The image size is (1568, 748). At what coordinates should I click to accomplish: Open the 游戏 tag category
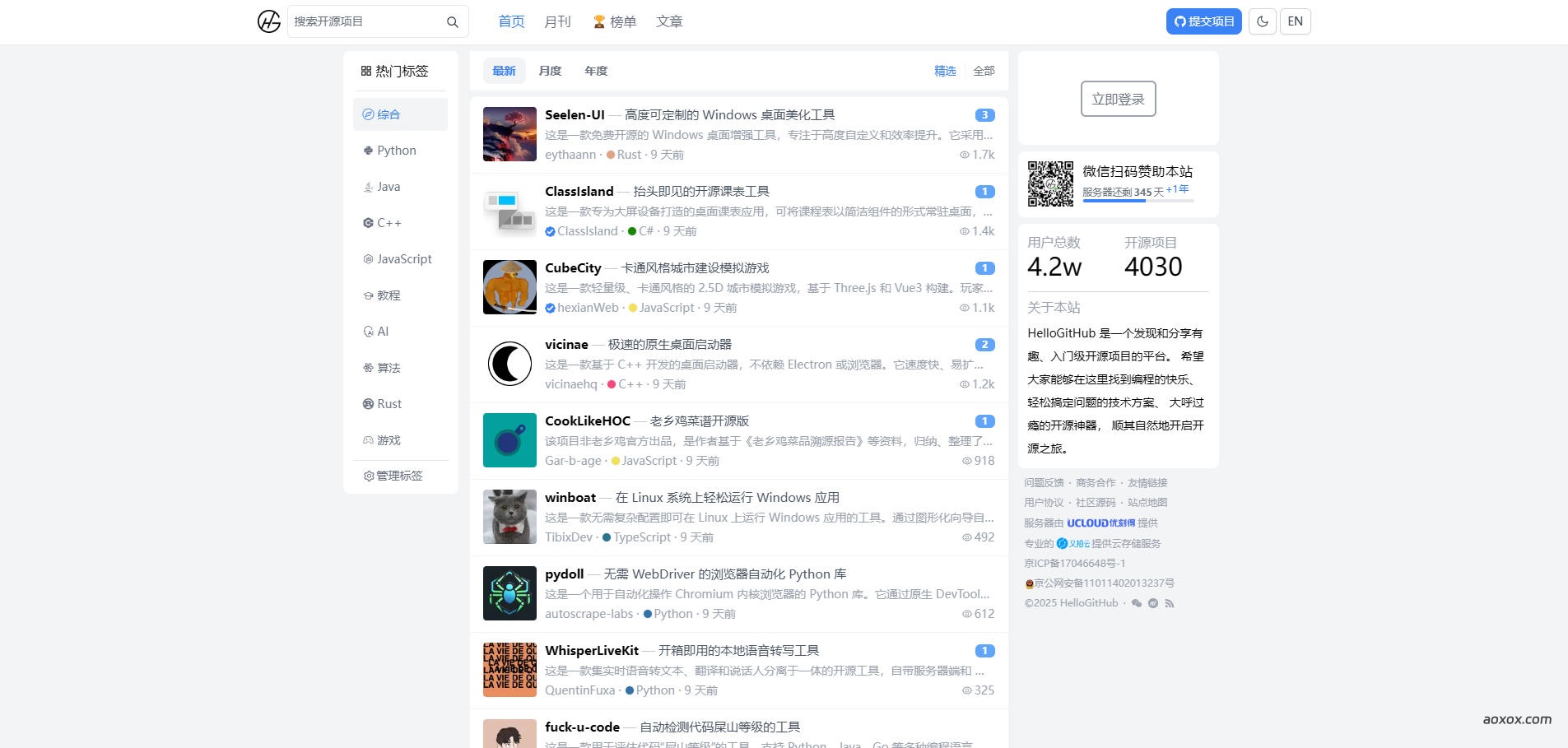(389, 440)
